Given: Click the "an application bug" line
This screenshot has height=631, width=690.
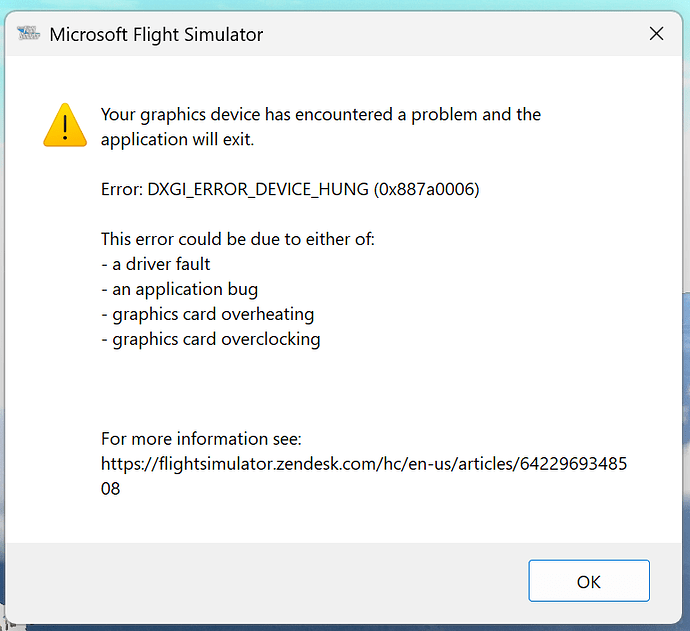Looking at the screenshot, I should [179, 289].
